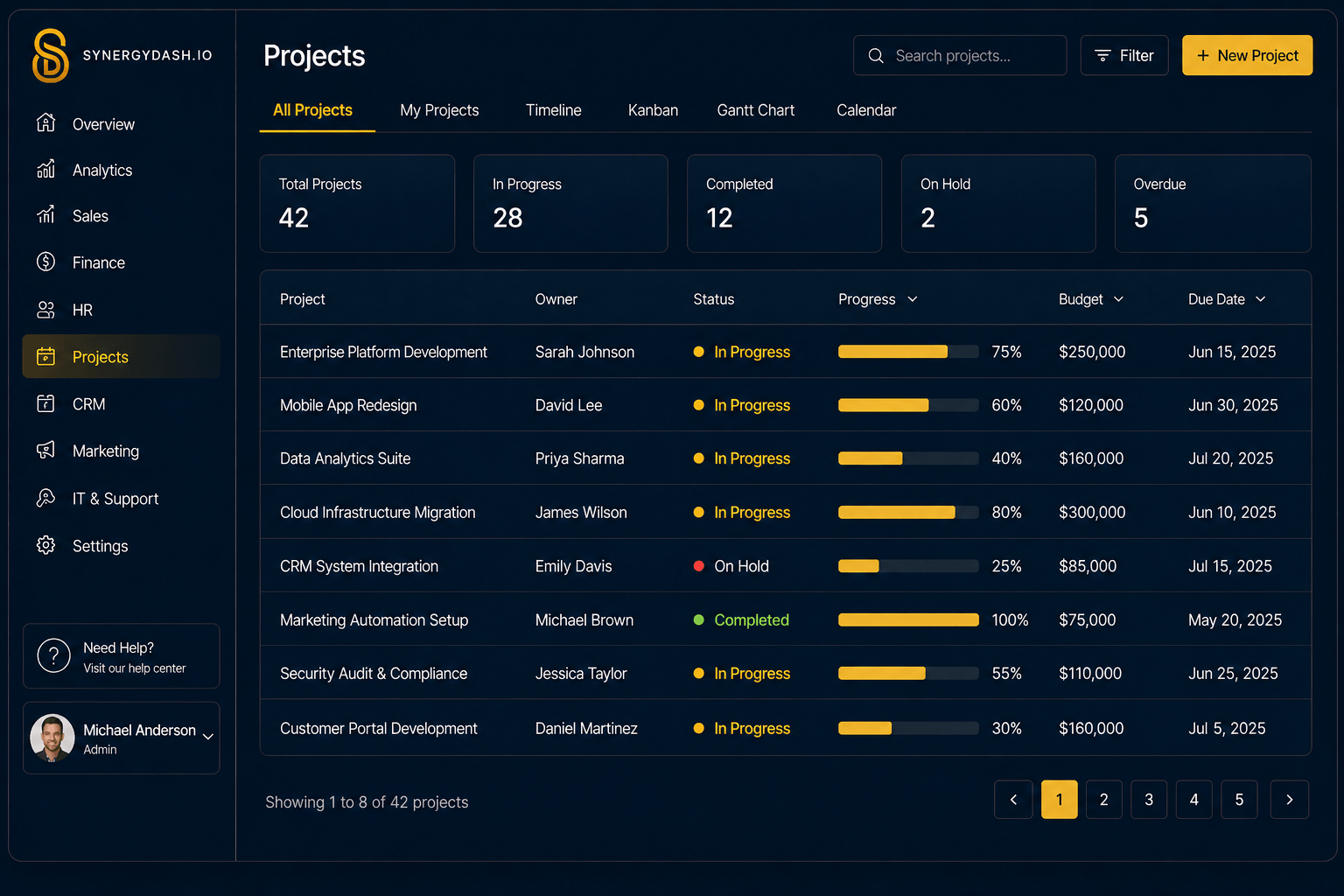
Task: Open the Overdue summary card
Action: pos(1213,204)
